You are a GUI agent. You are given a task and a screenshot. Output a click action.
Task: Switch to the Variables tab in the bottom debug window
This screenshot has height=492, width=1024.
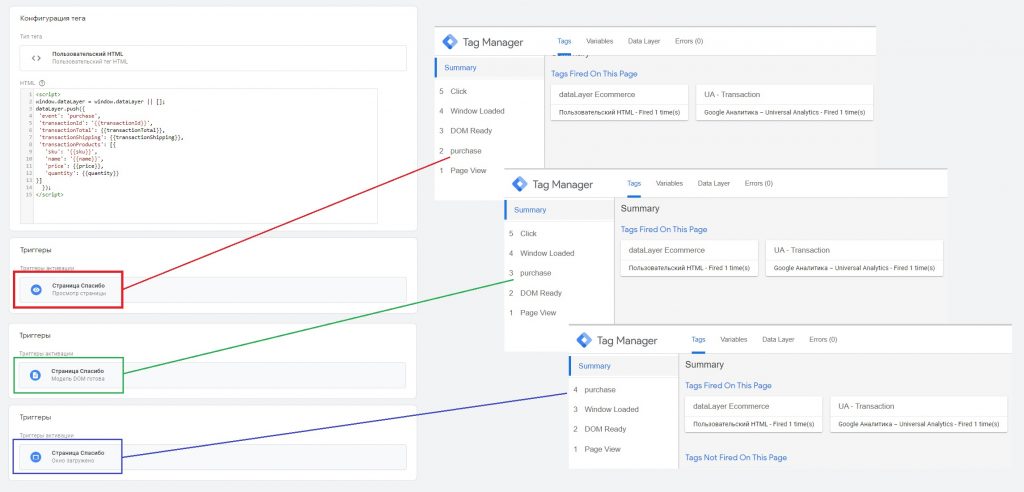[x=733, y=339]
